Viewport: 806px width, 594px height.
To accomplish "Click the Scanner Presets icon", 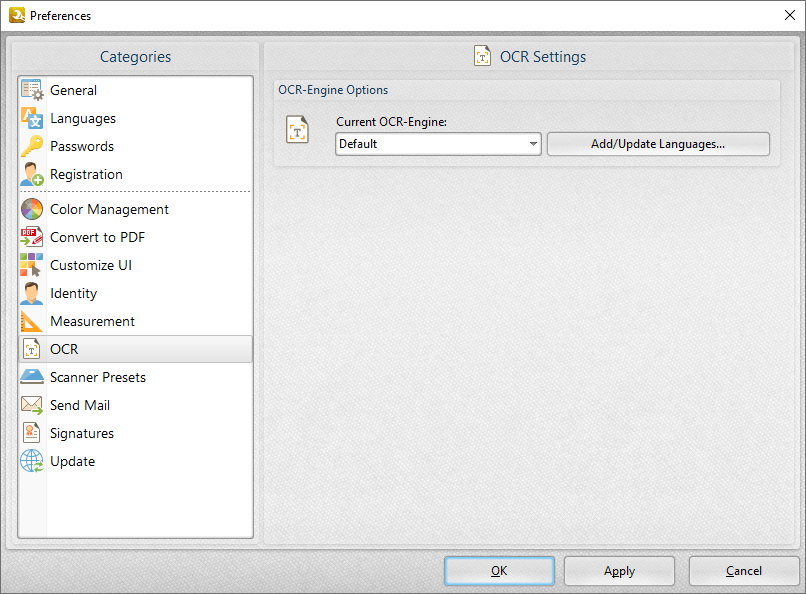I will (x=32, y=377).
